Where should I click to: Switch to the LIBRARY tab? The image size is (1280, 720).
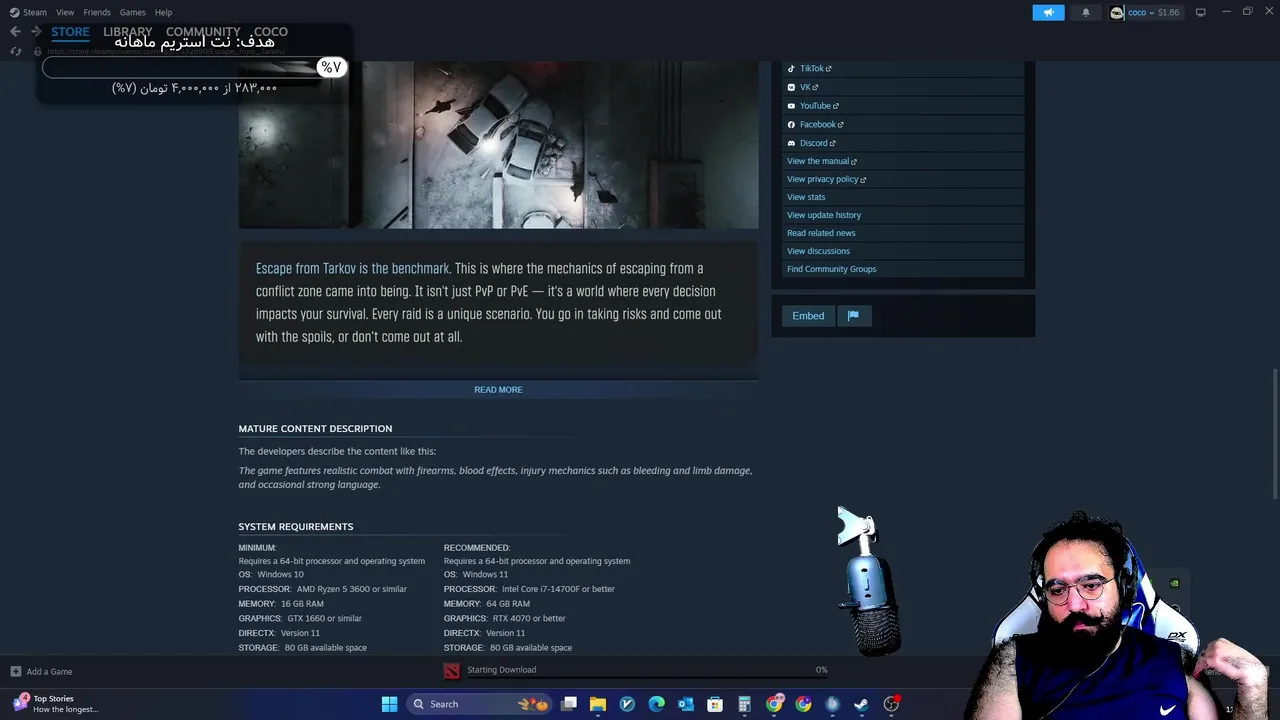(128, 32)
